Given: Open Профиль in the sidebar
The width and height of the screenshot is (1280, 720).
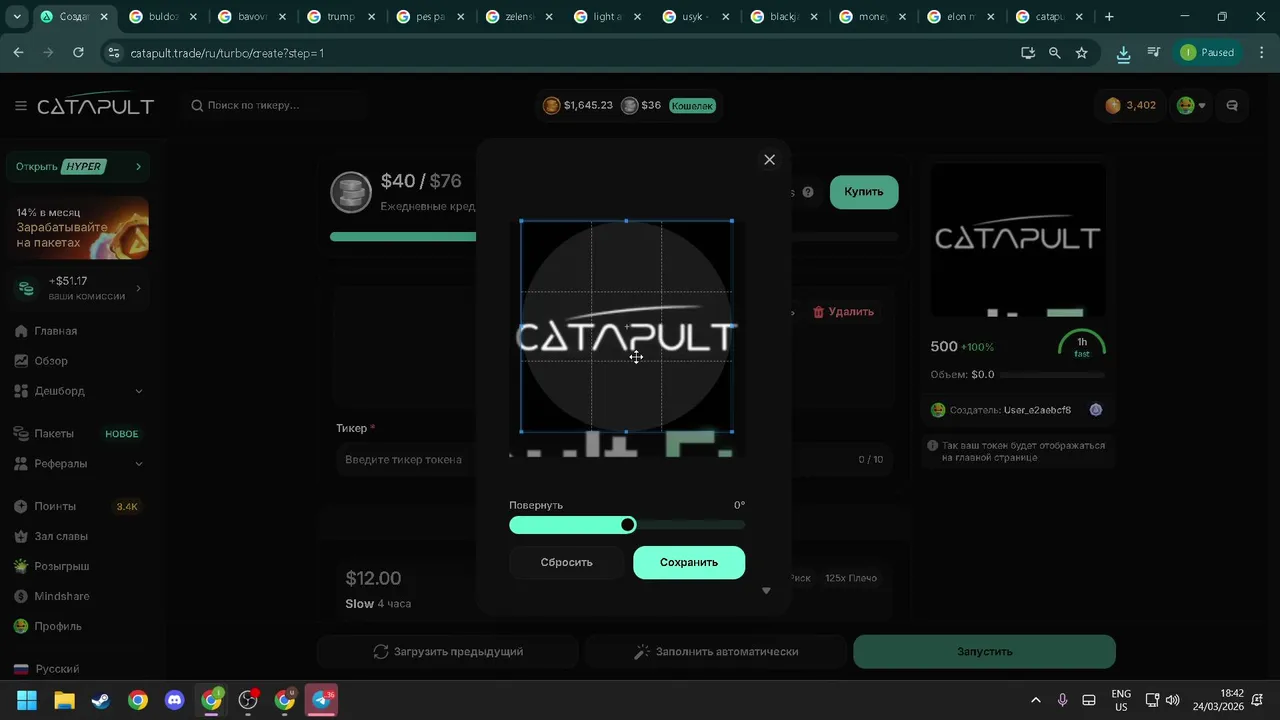Looking at the screenshot, I should pos(58,627).
